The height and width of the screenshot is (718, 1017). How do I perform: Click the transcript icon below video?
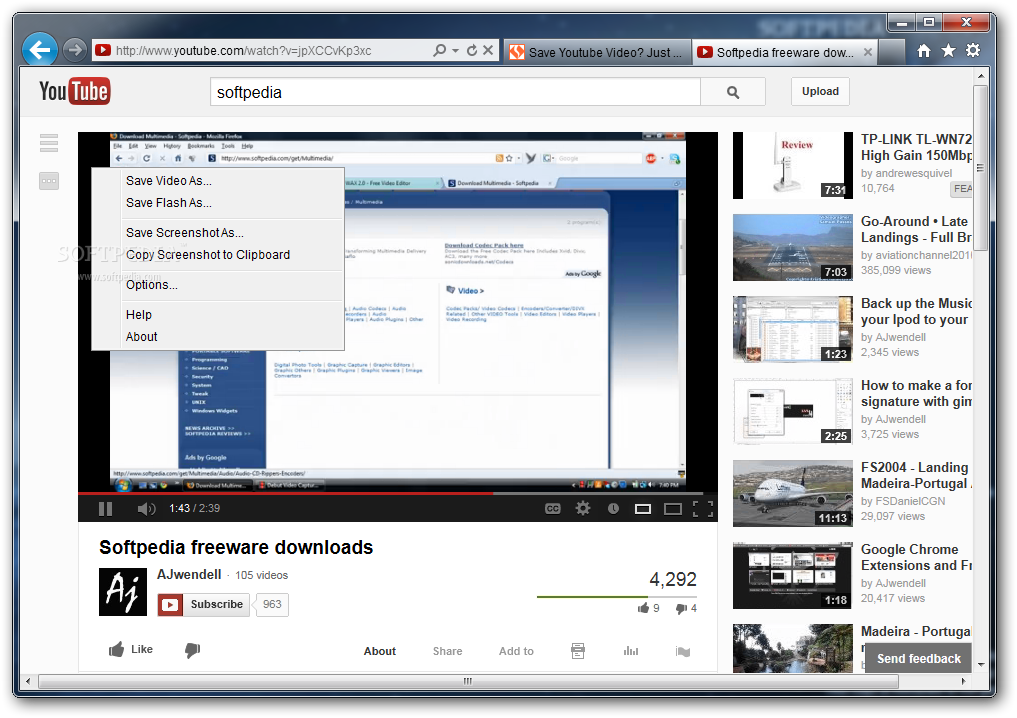(578, 651)
